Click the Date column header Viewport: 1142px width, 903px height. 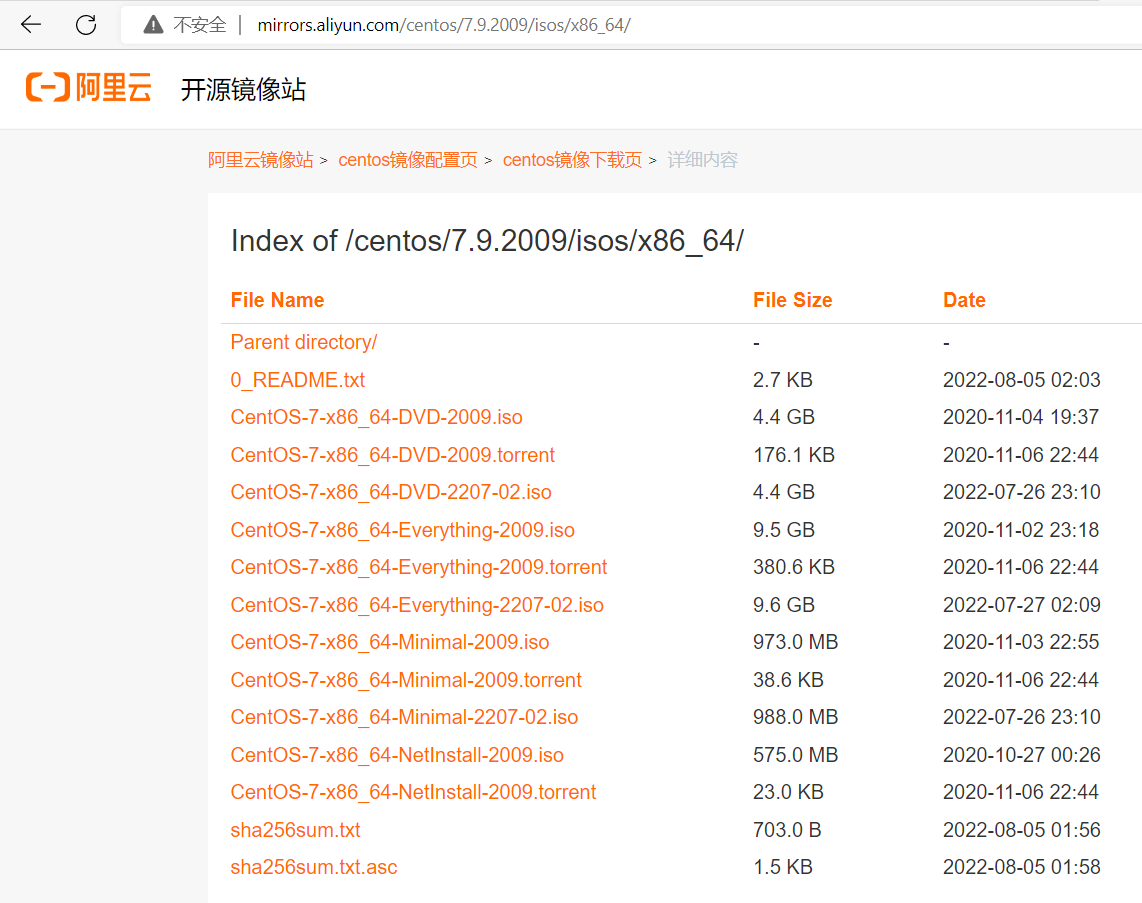[964, 300]
